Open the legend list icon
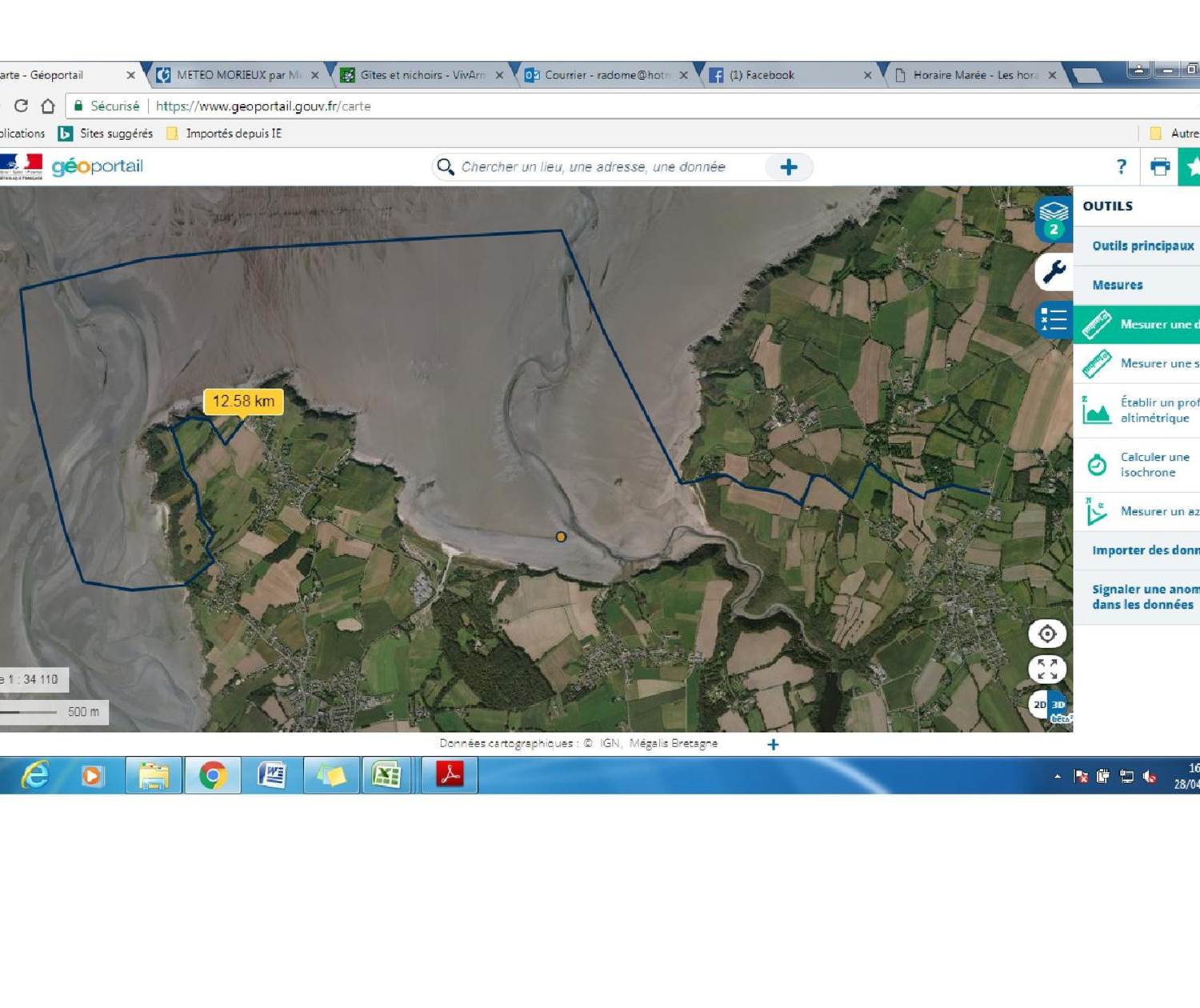The width and height of the screenshot is (1200, 1008). [x=1053, y=320]
